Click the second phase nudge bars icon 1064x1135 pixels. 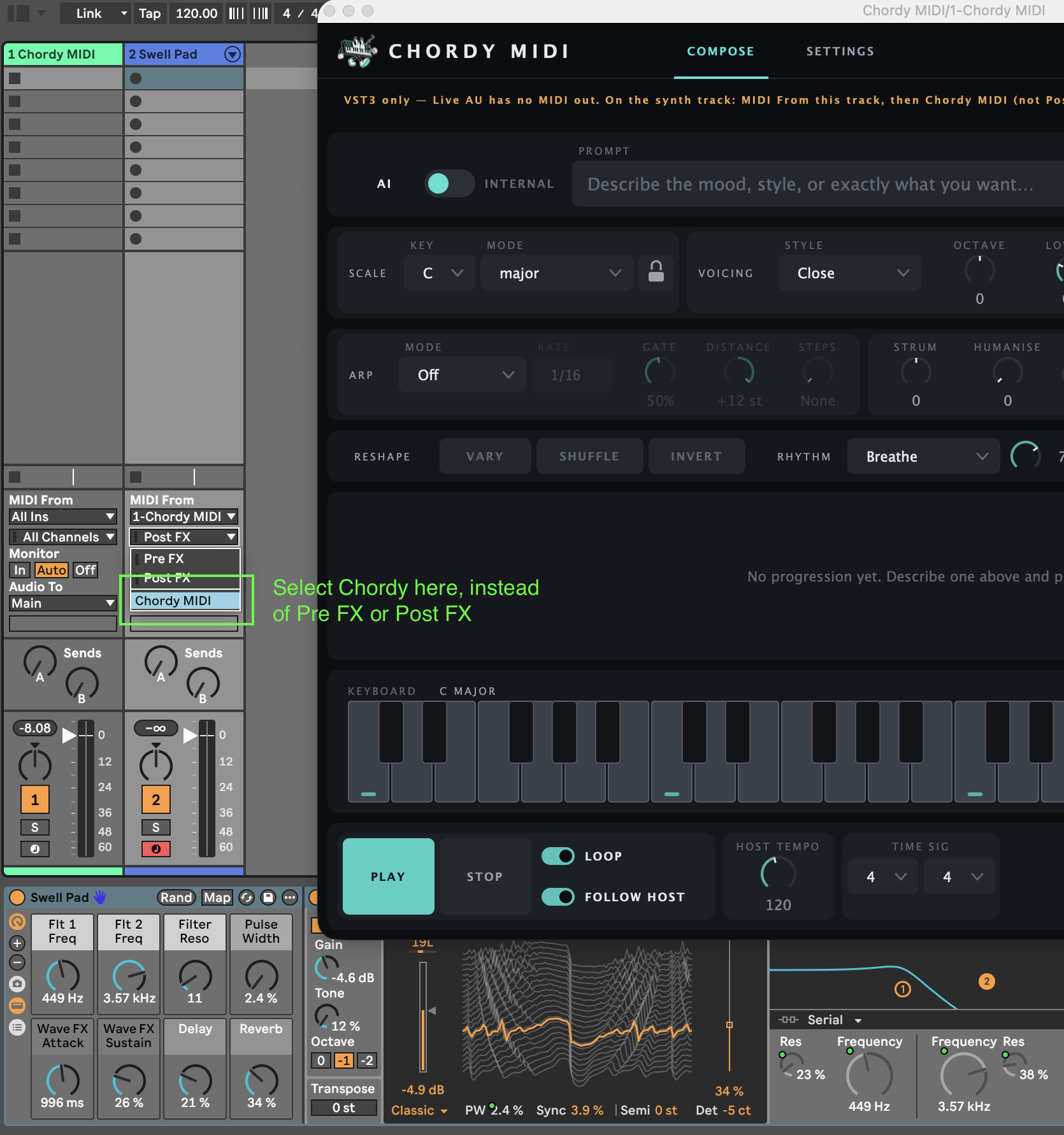pos(260,13)
